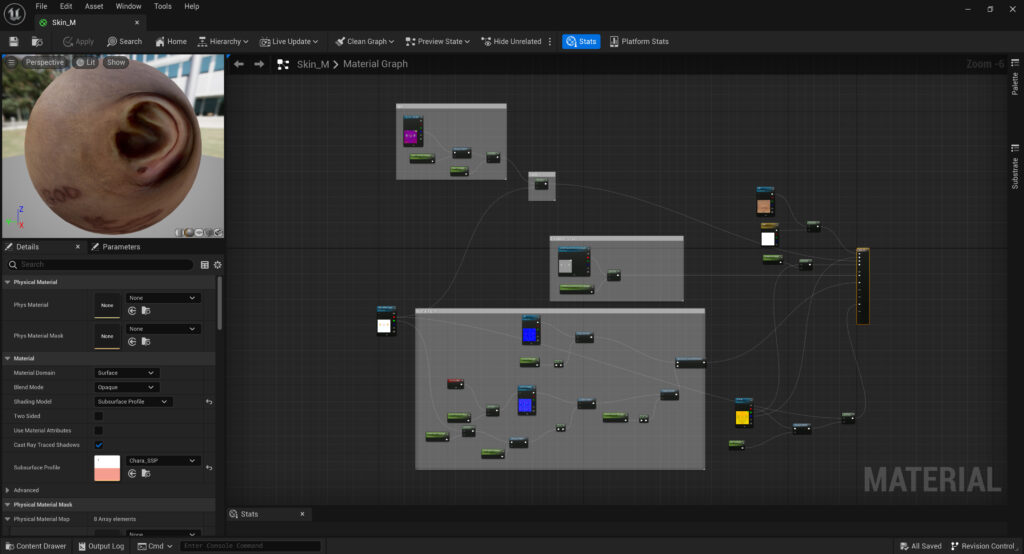Click the Save asset icon in the toolbar
The image size is (1024, 554).
[13, 41]
